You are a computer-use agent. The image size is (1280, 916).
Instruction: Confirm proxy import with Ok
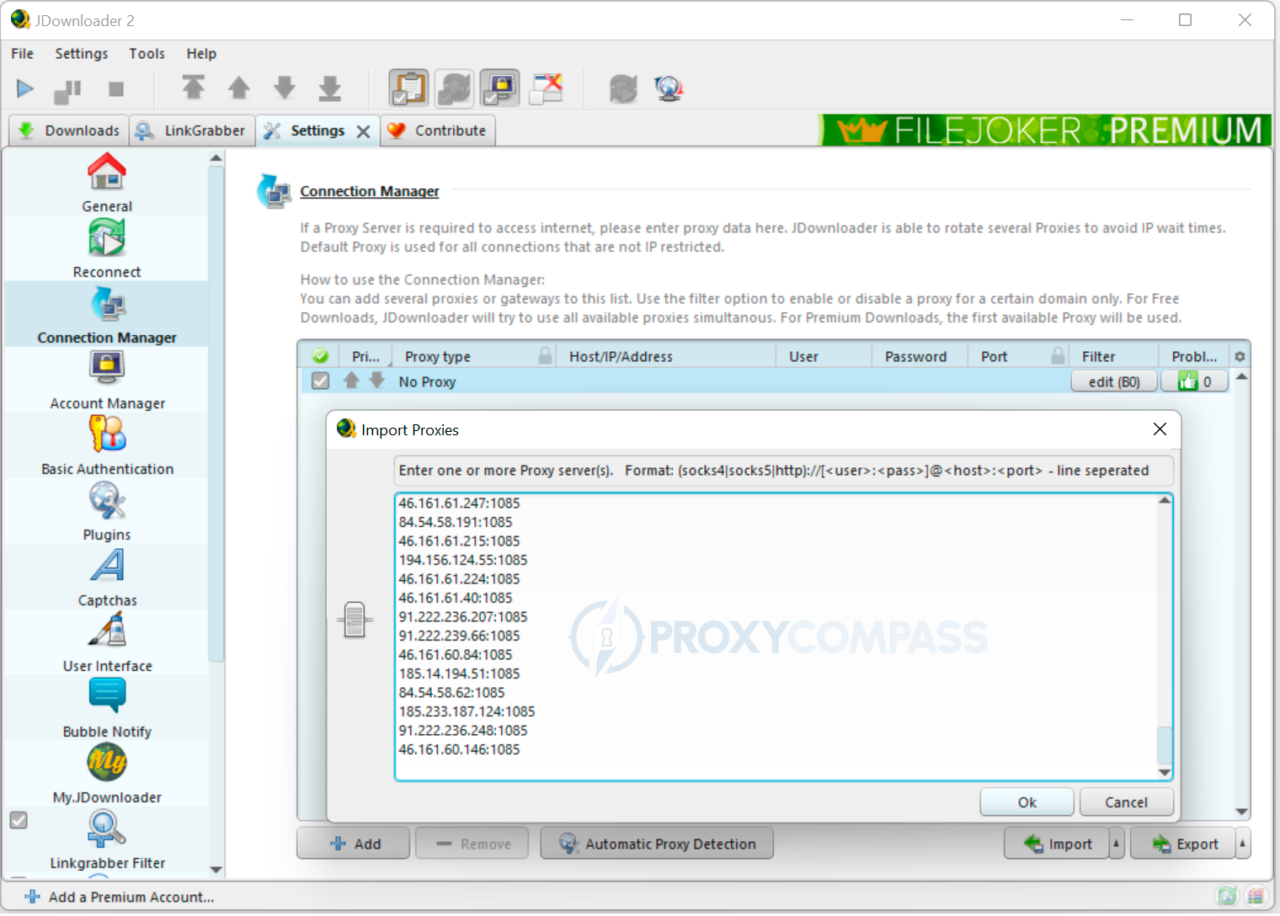click(1026, 802)
